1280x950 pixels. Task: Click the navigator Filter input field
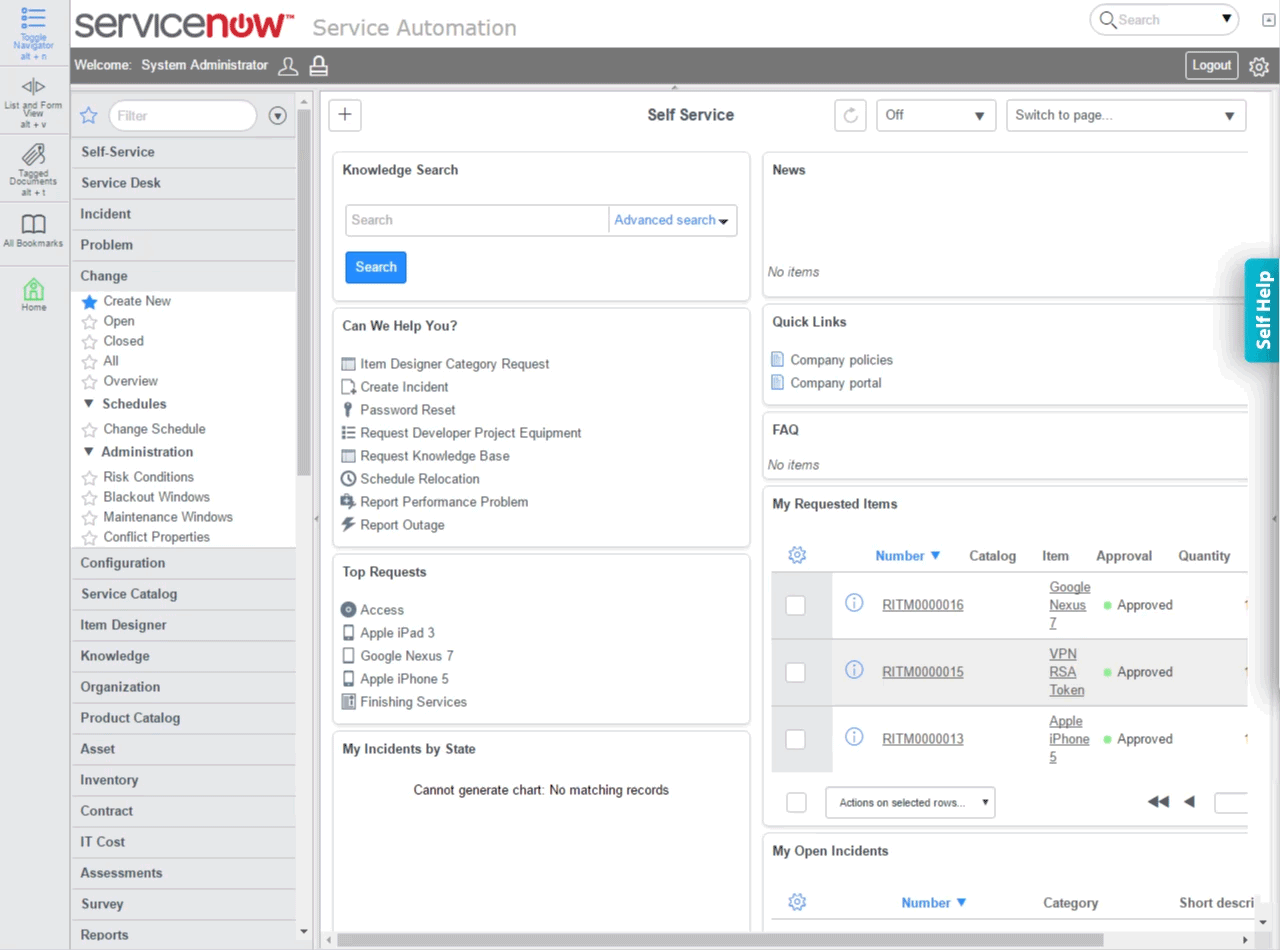[183, 116]
